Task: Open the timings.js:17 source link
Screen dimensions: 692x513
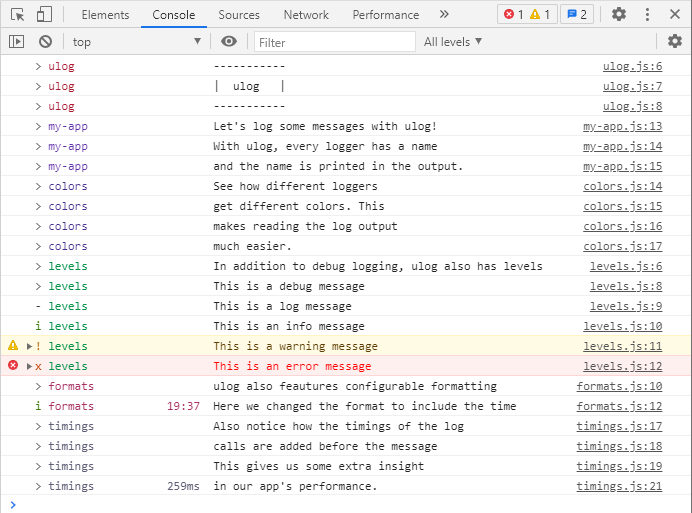Action: coord(619,426)
